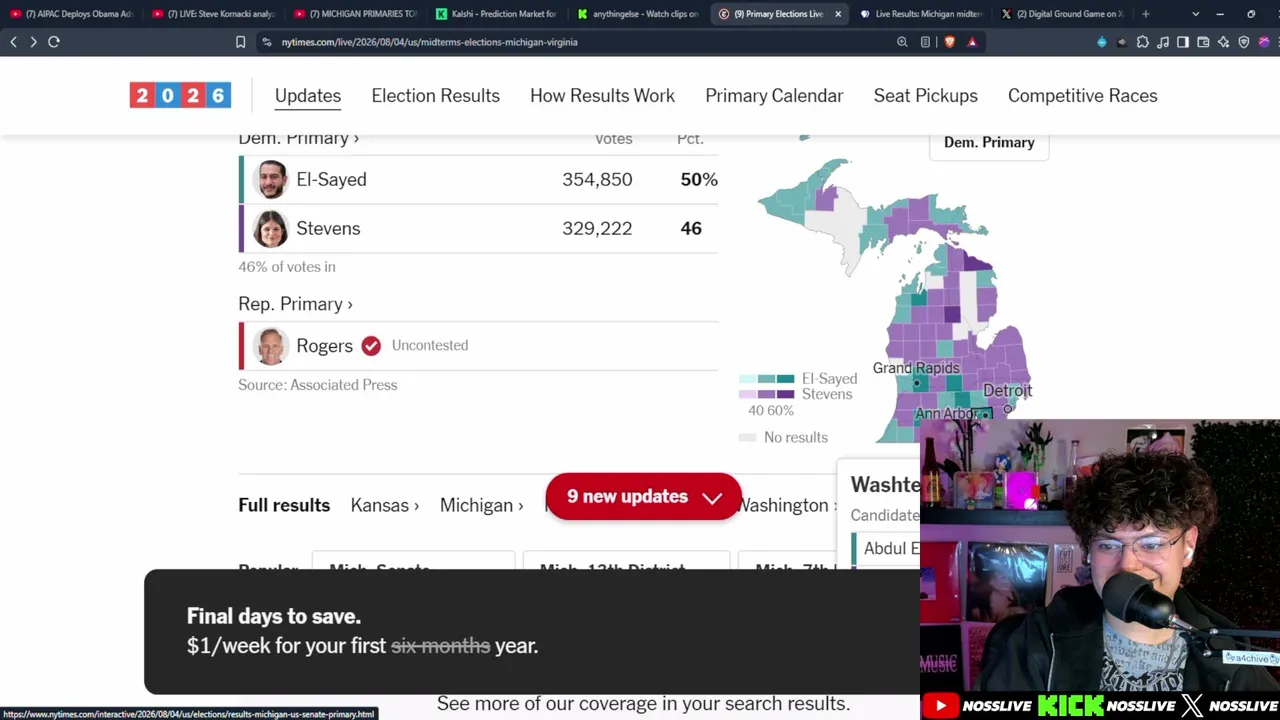1280x720 pixels.
Task: Switch to the Michigan Primaries YouTube tab
Action: 356,14
